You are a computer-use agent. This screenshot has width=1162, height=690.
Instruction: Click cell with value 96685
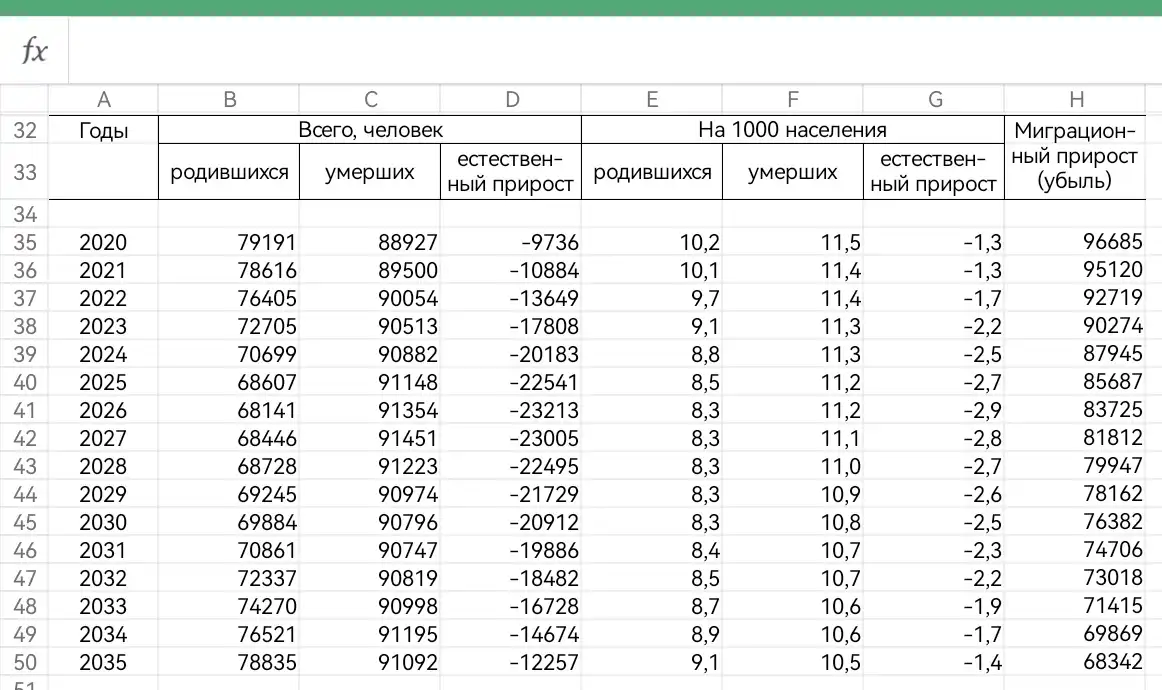coord(1075,242)
